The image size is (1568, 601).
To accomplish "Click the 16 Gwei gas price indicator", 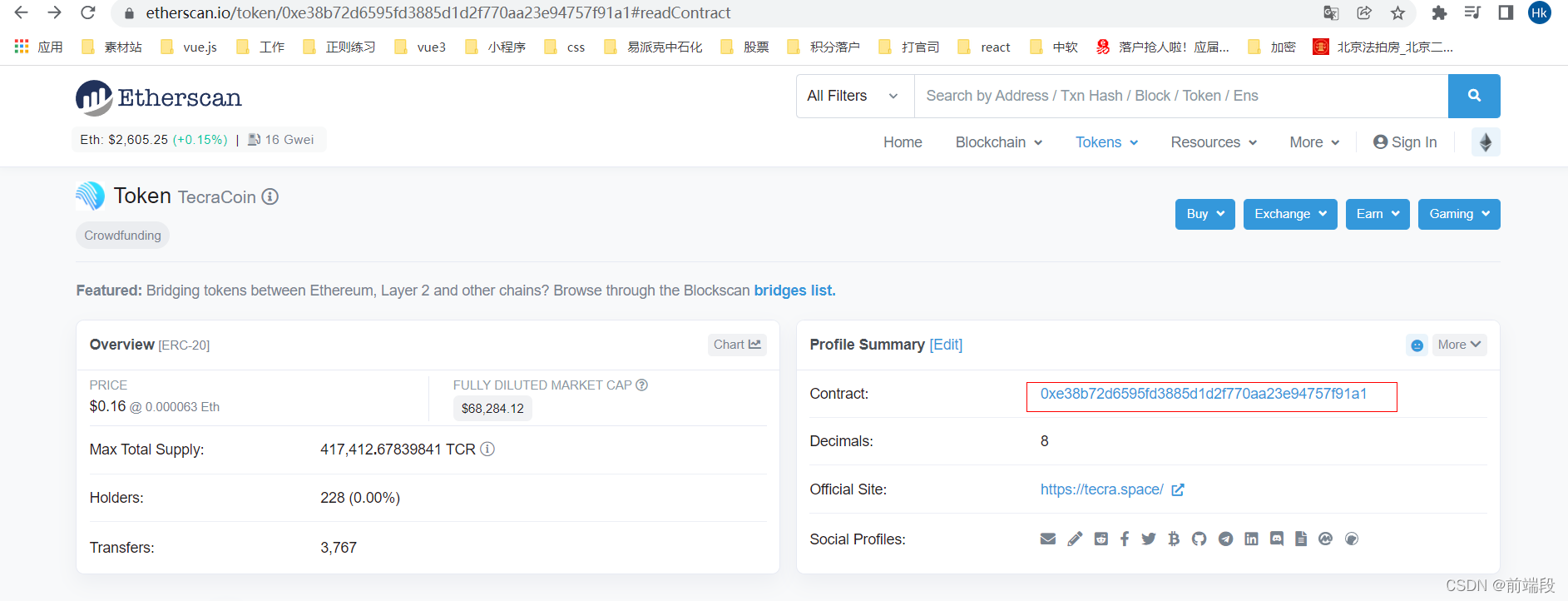I will [281, 140].
